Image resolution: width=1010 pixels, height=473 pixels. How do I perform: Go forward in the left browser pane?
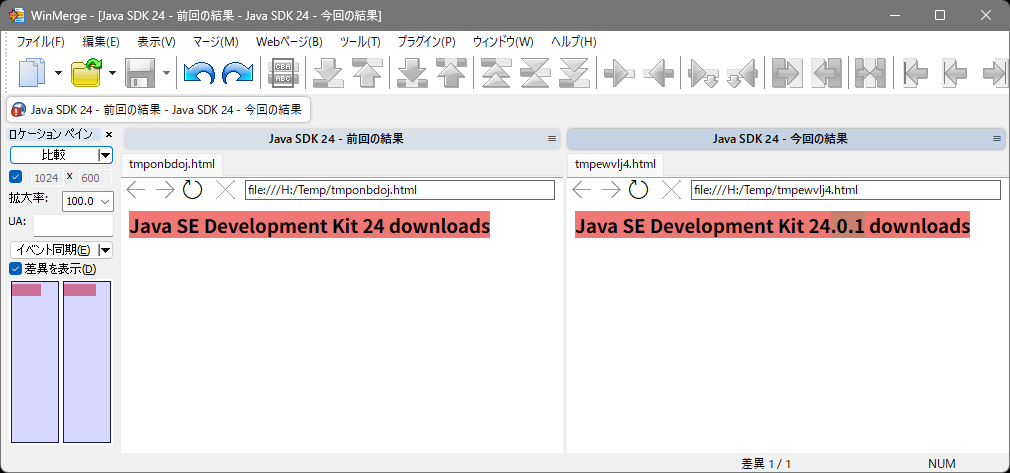165,189
